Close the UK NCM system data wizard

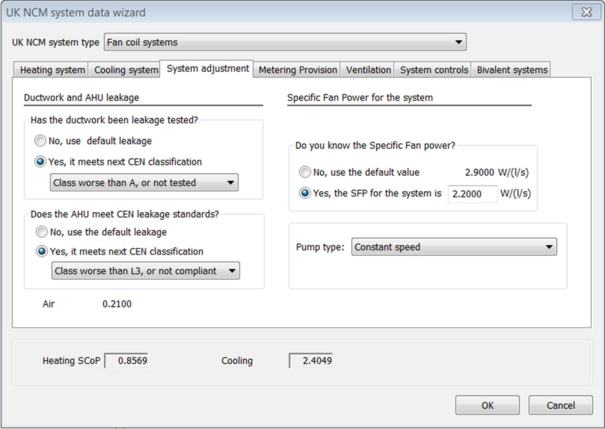click(x=586, y=12)
